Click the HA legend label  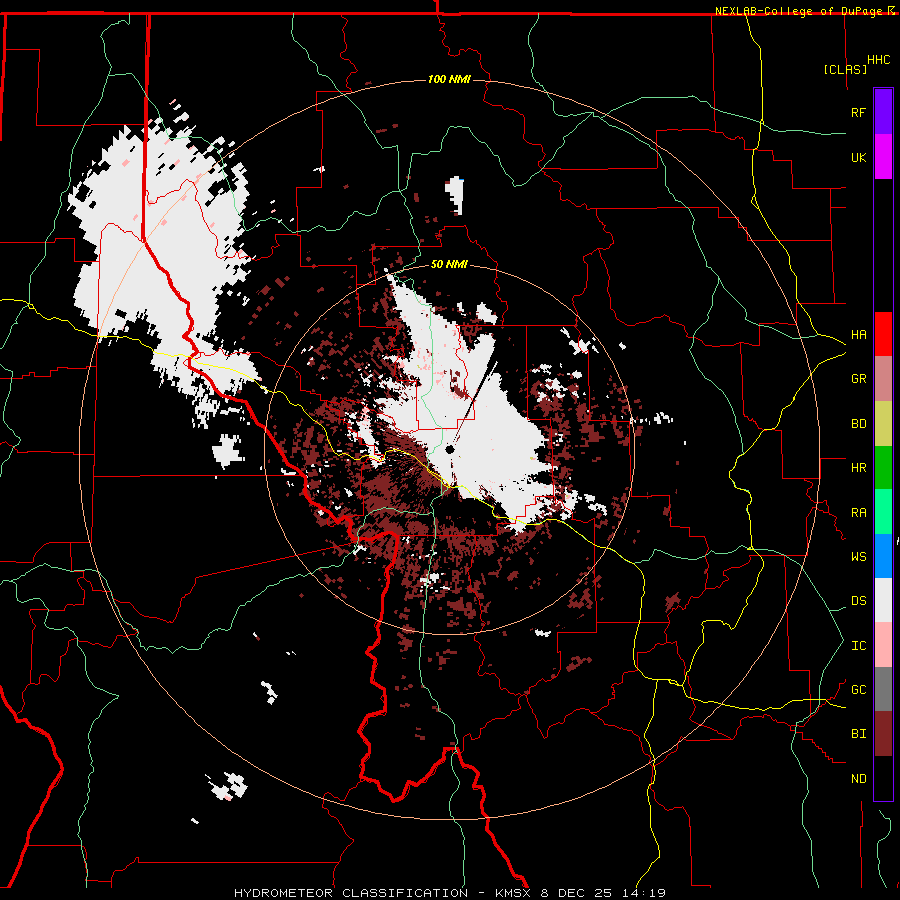coord(858,334)
